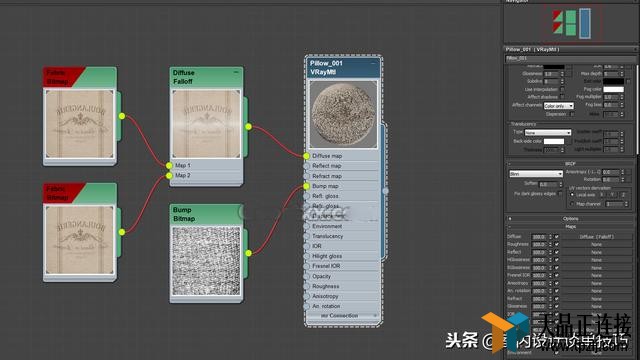Screen dimensions: 640x360
Task: Open the Affect channels Color only dropdown
Action: (x=558, y=106)
